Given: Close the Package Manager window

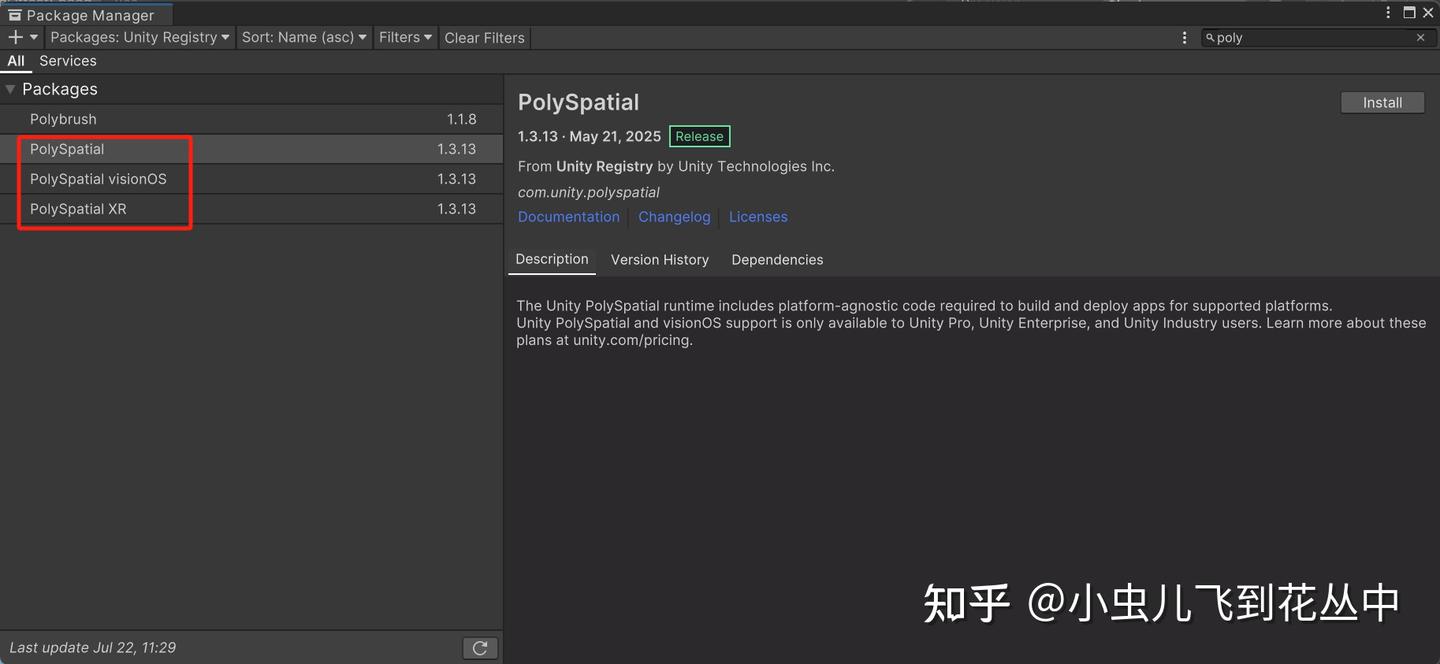Looking at the screenshot, I should tap(1429, 12).
